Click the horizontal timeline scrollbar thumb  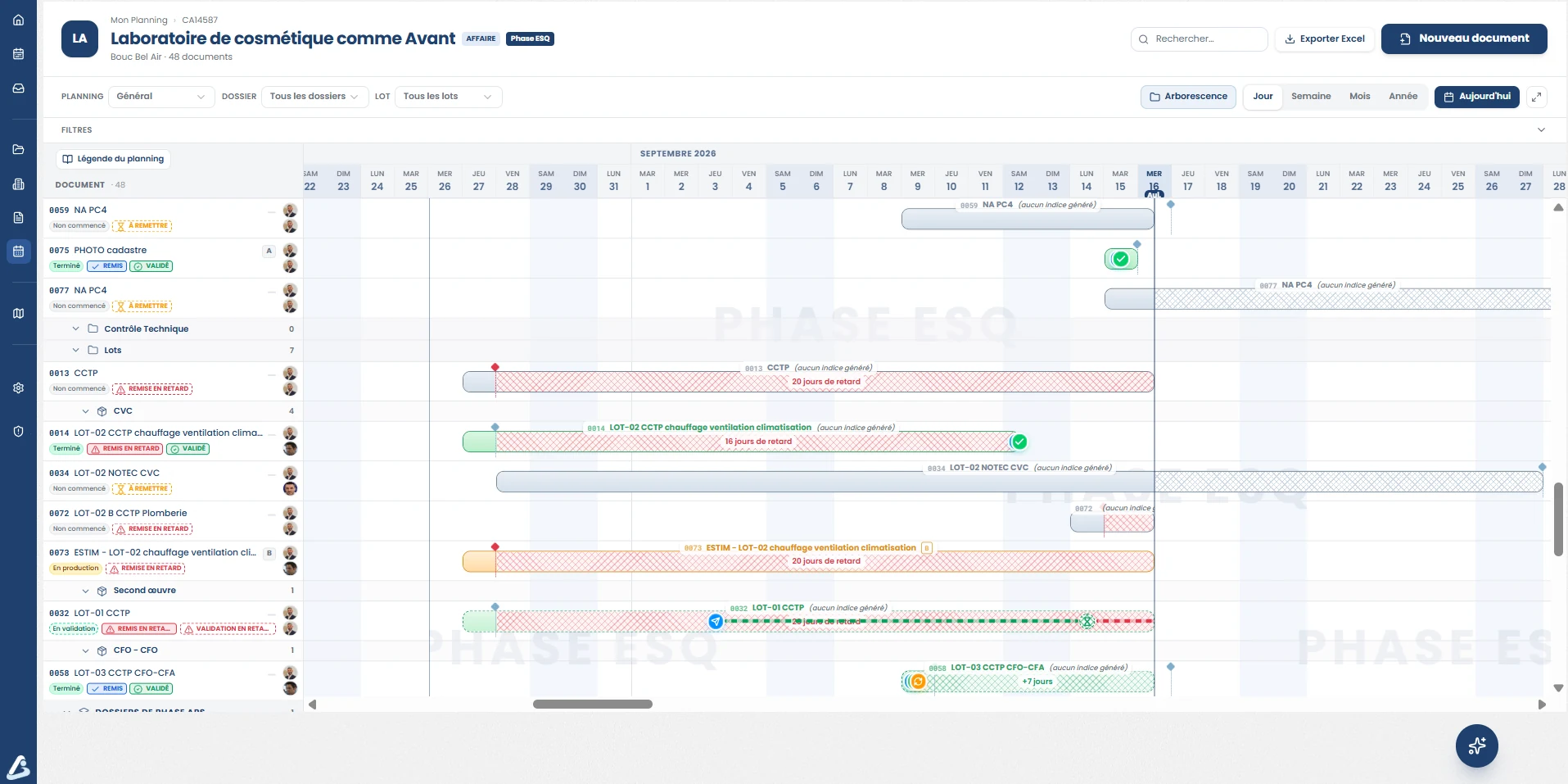tap(593, 705)
